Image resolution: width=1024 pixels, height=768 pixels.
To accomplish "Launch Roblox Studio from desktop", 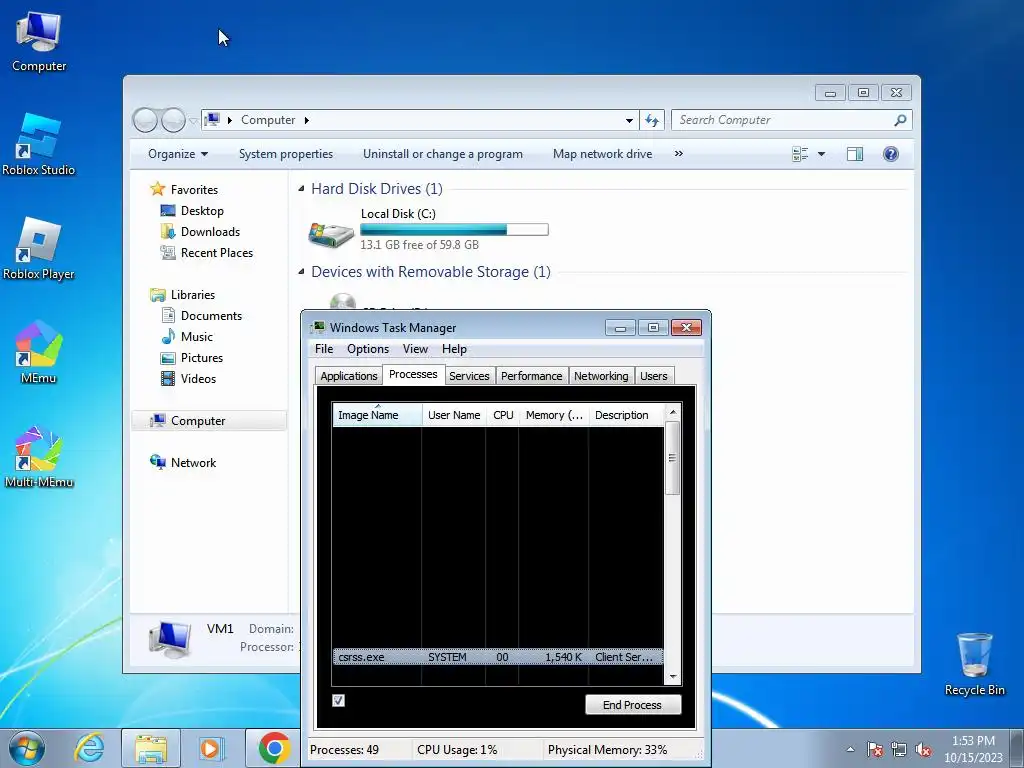I will point(39,144).
